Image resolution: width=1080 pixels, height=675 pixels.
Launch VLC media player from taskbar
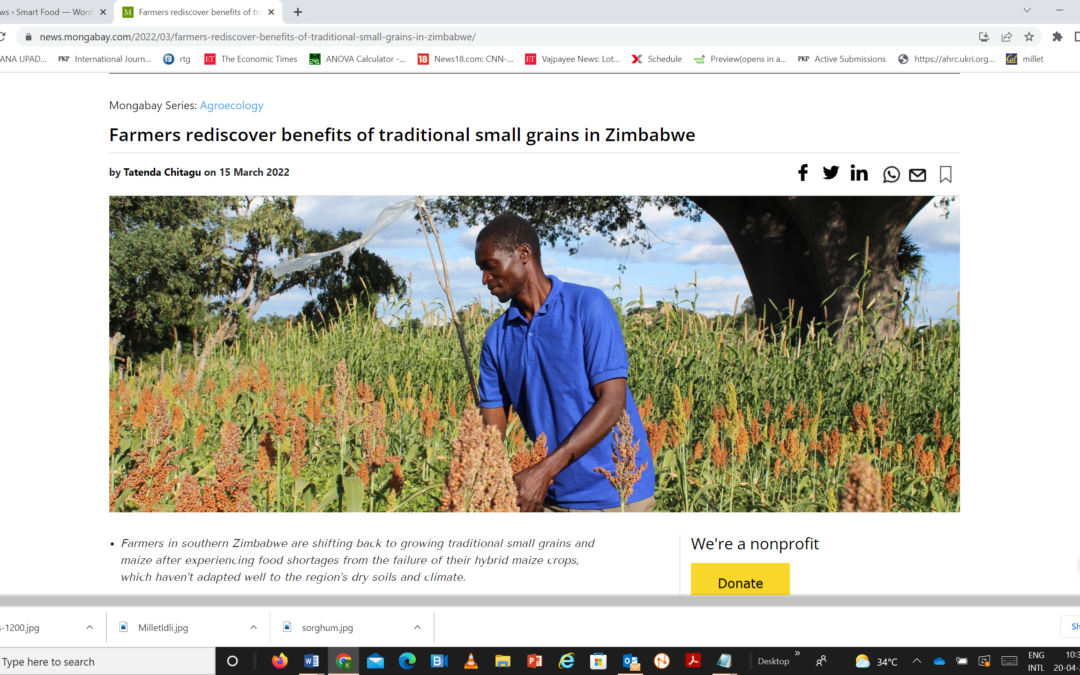[470, 661]
